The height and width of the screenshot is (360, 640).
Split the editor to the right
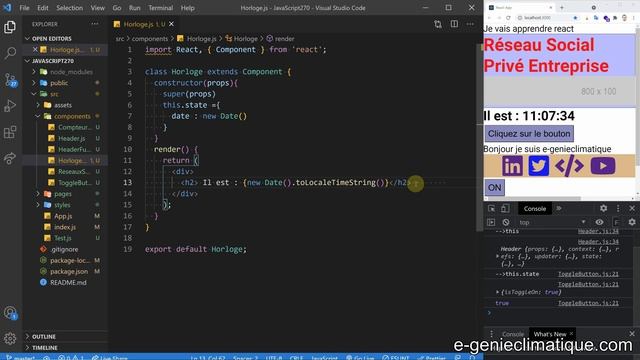[x=454, y=24]
